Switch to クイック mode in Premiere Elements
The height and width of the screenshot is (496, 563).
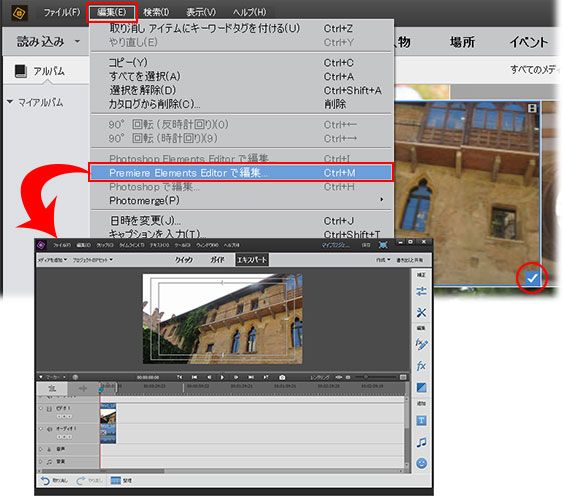[x=184, y=260]
